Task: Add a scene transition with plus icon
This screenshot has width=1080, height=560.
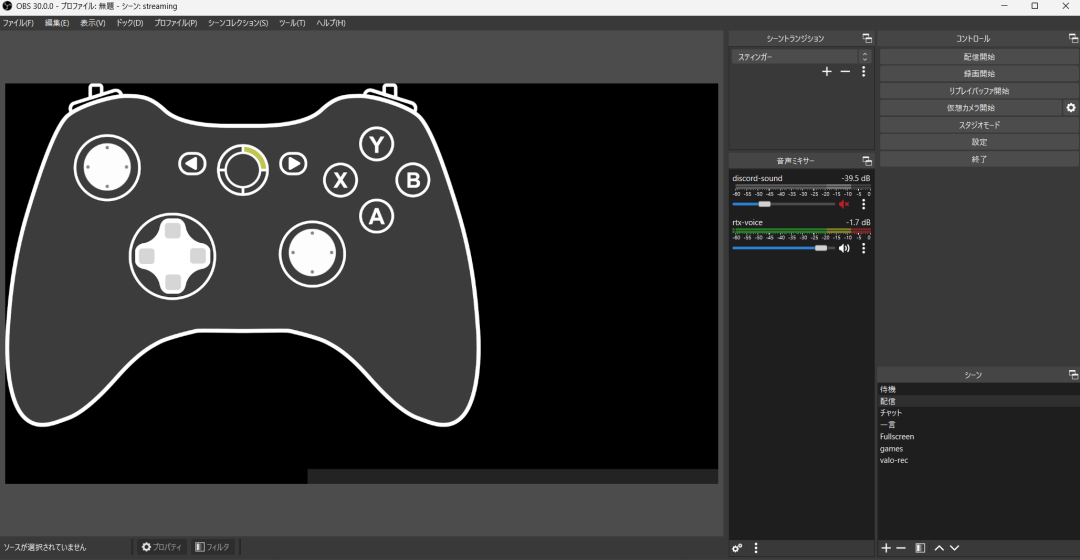Action: click(827, 72)
